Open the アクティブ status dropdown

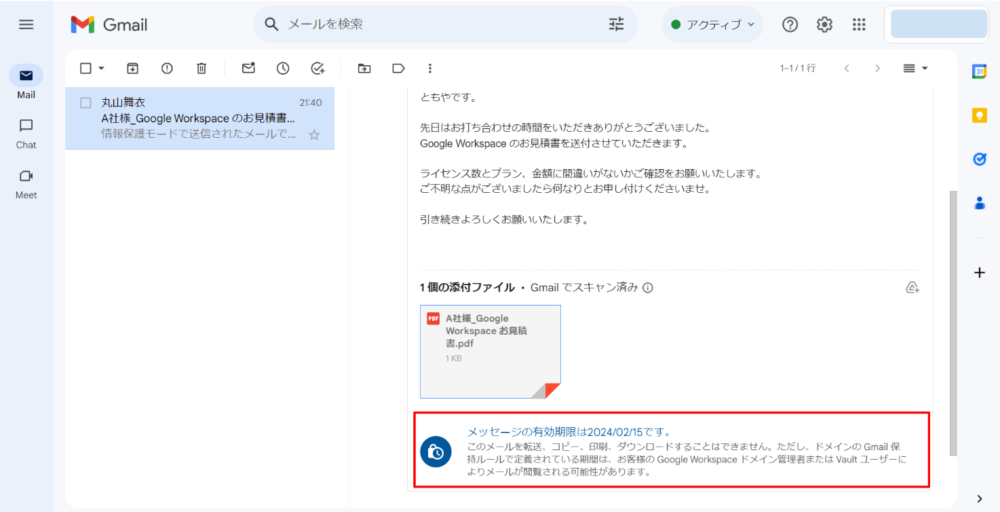click(x=712, y=25)
